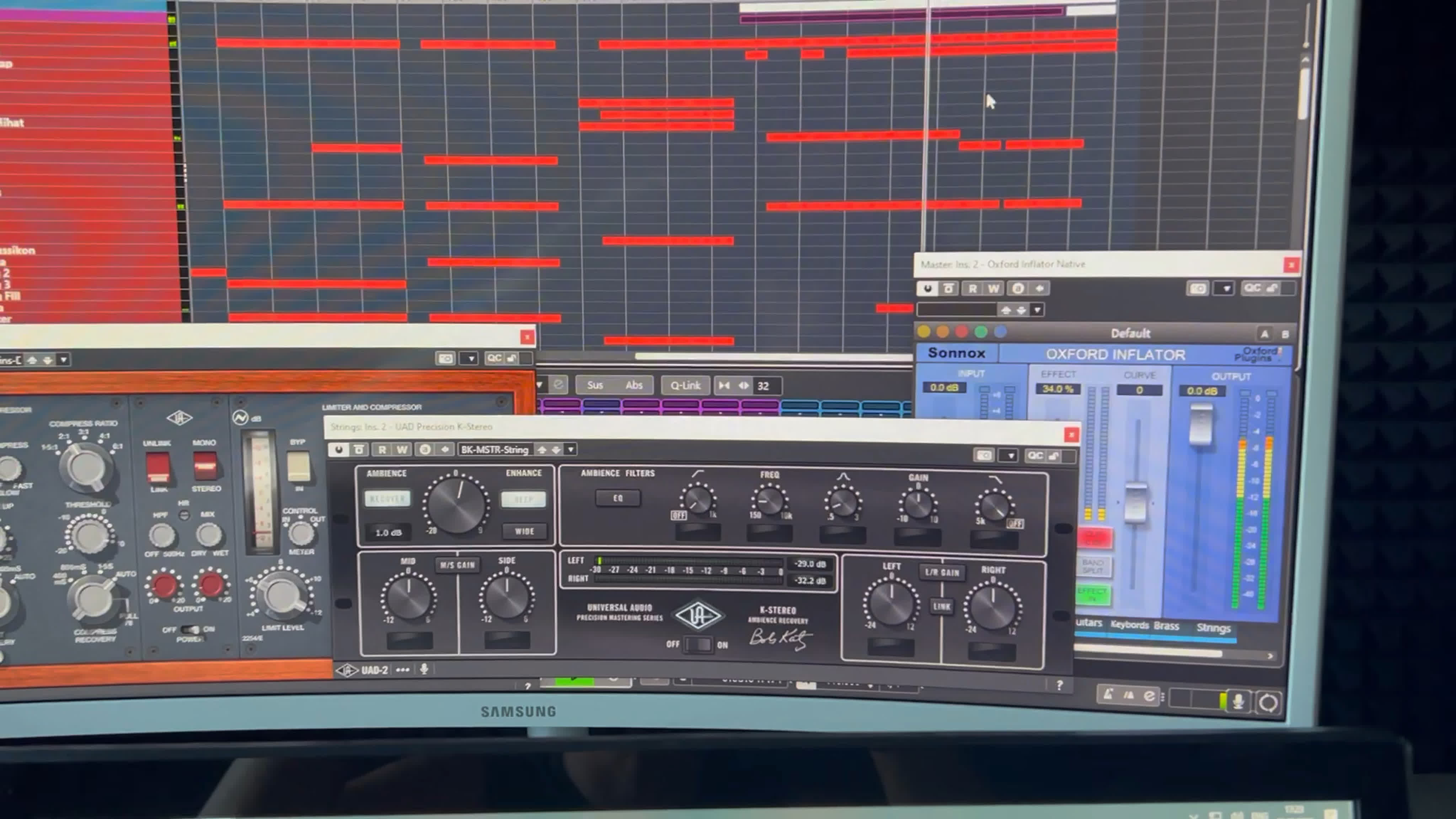This screenshot has width=1456, height=819.
Task: Click the L/R GAIN button in K-Stereo
Action: [x=942, y=573]
